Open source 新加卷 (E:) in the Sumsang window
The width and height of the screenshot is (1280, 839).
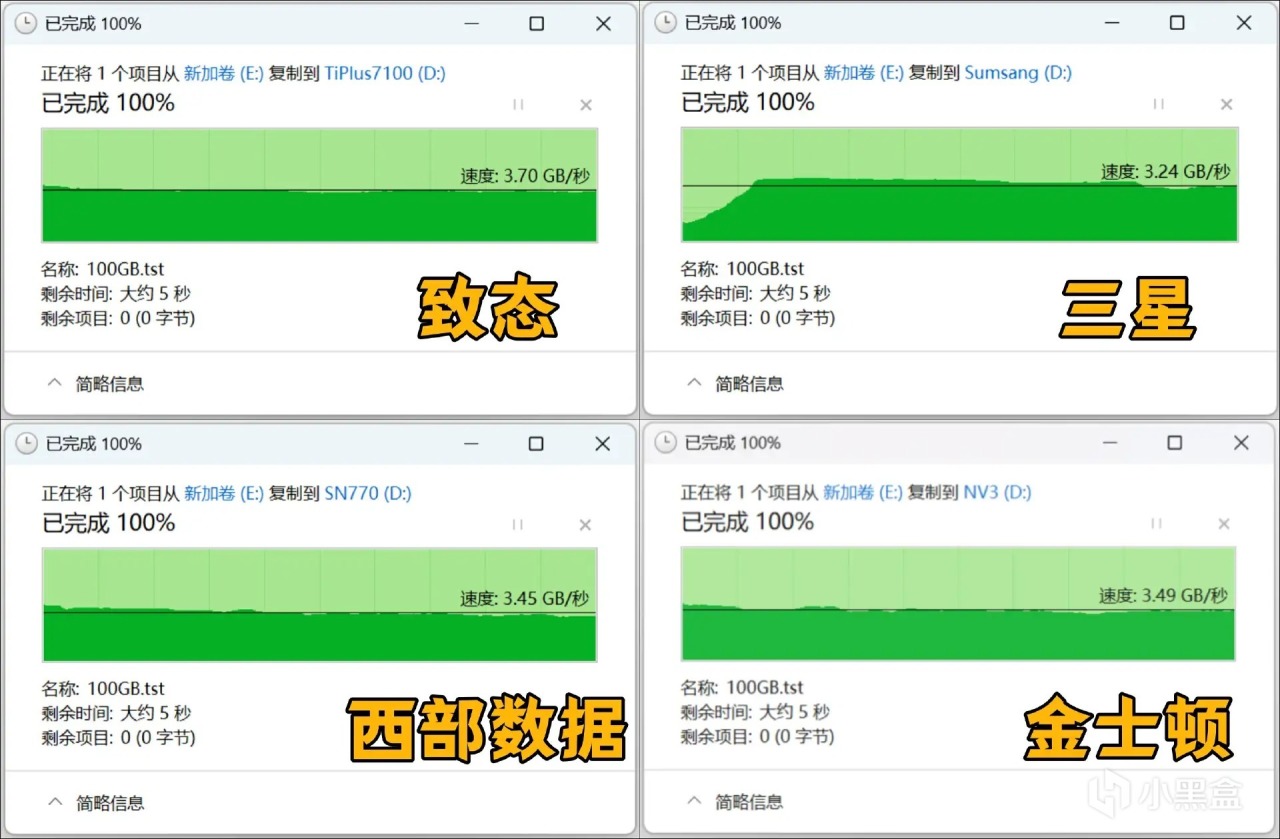[864, 73]
